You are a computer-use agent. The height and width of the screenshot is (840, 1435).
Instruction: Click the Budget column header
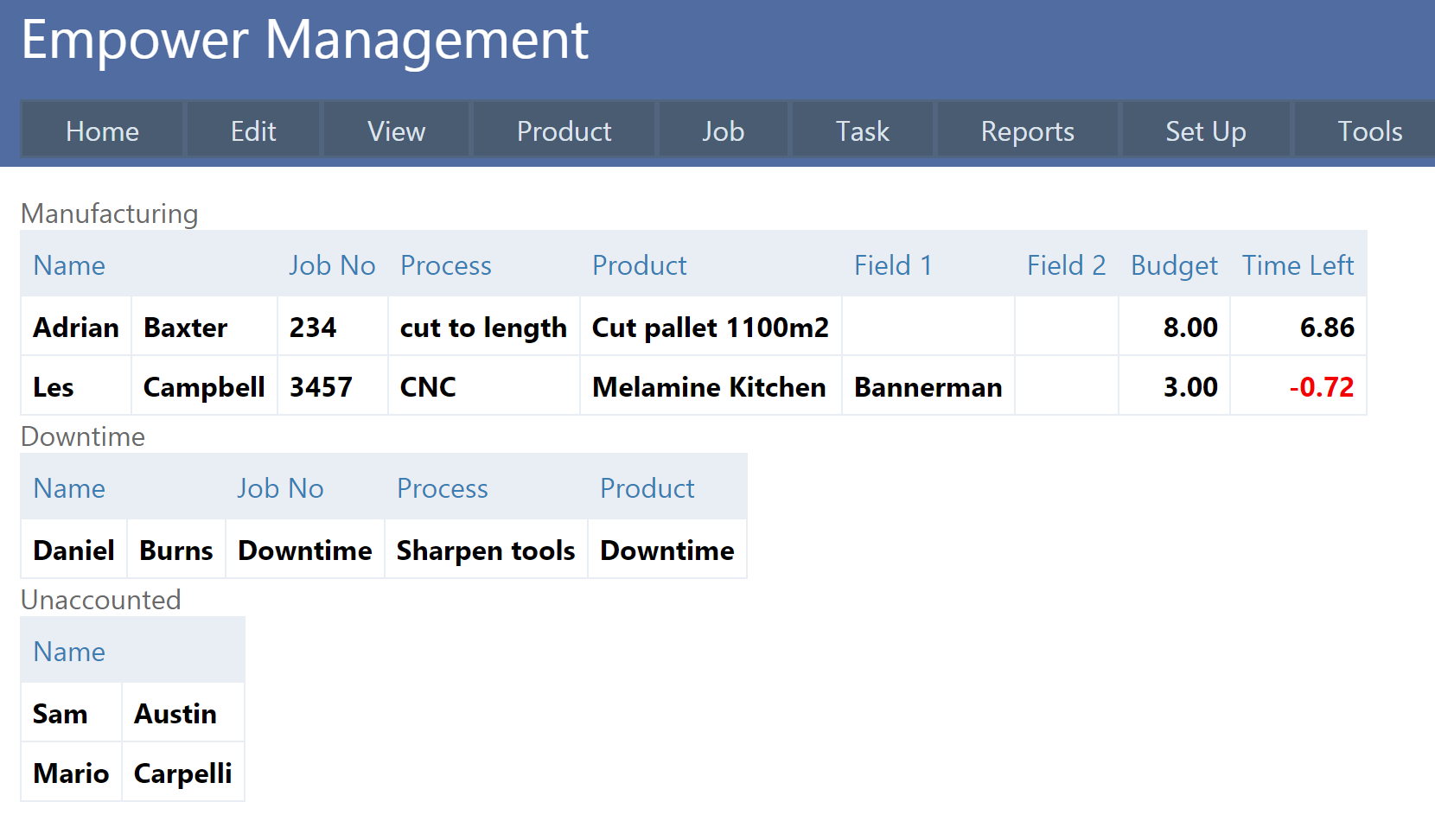[1173, 265]
